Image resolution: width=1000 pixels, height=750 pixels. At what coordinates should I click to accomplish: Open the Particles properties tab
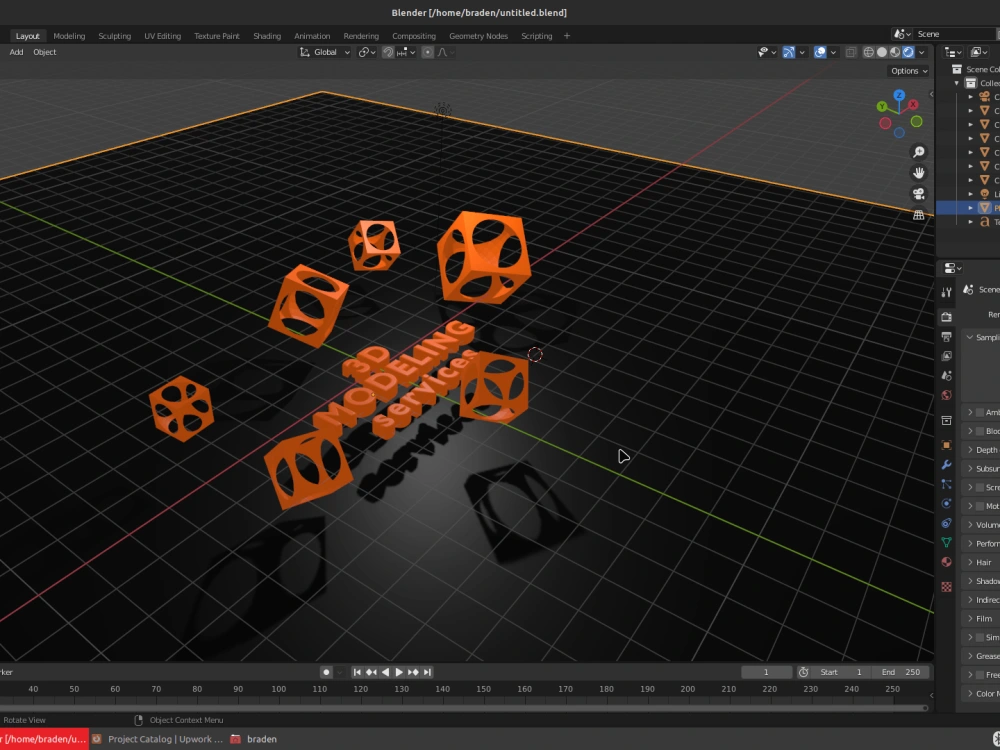946,485
